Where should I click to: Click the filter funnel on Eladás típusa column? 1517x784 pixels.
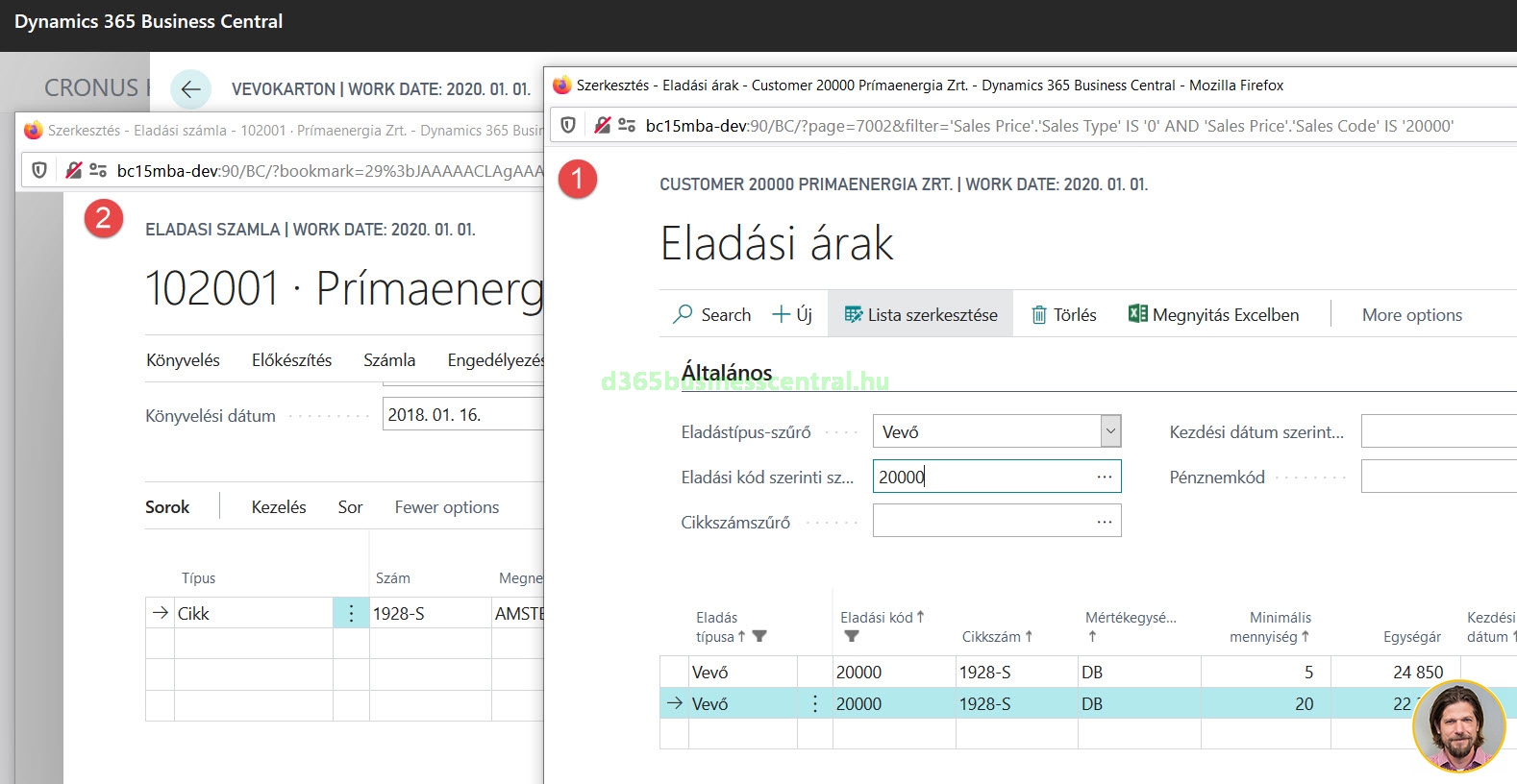[759, 636]
